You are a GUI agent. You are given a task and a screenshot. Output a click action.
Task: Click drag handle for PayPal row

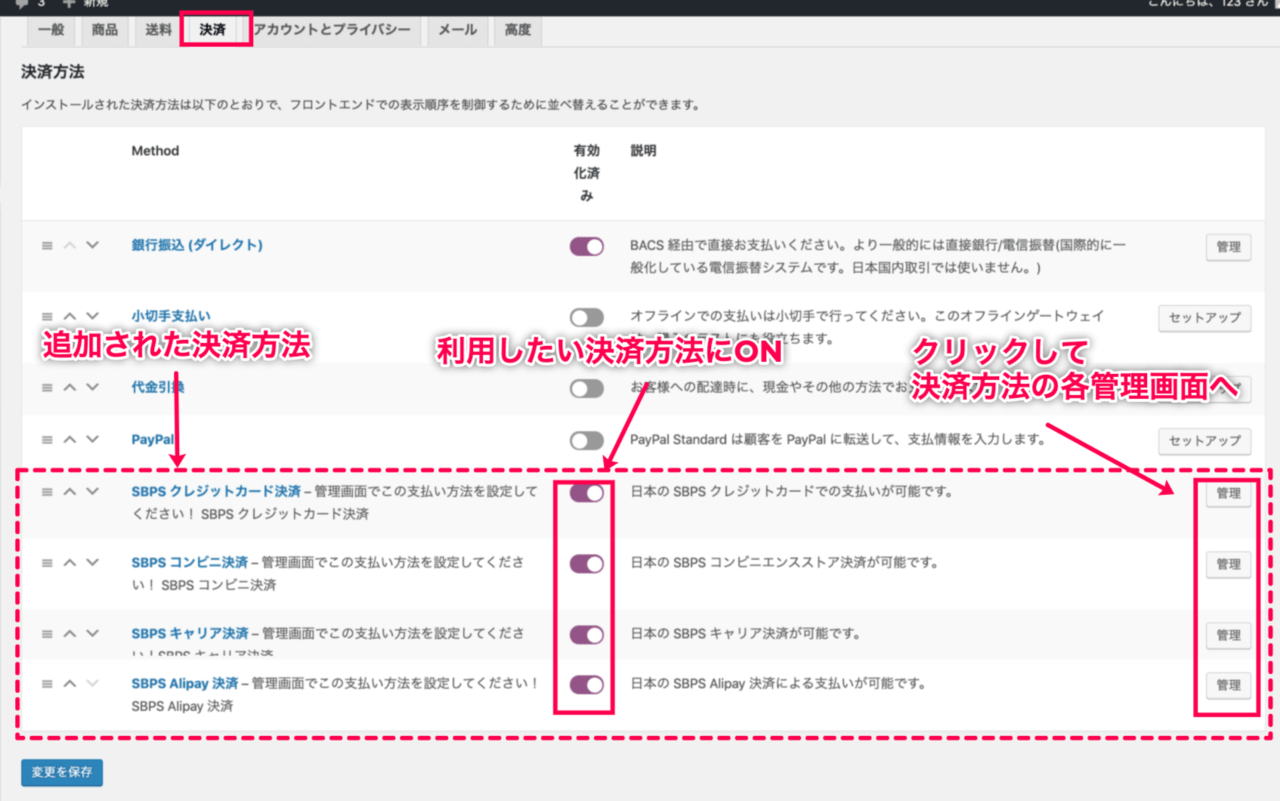47,440
